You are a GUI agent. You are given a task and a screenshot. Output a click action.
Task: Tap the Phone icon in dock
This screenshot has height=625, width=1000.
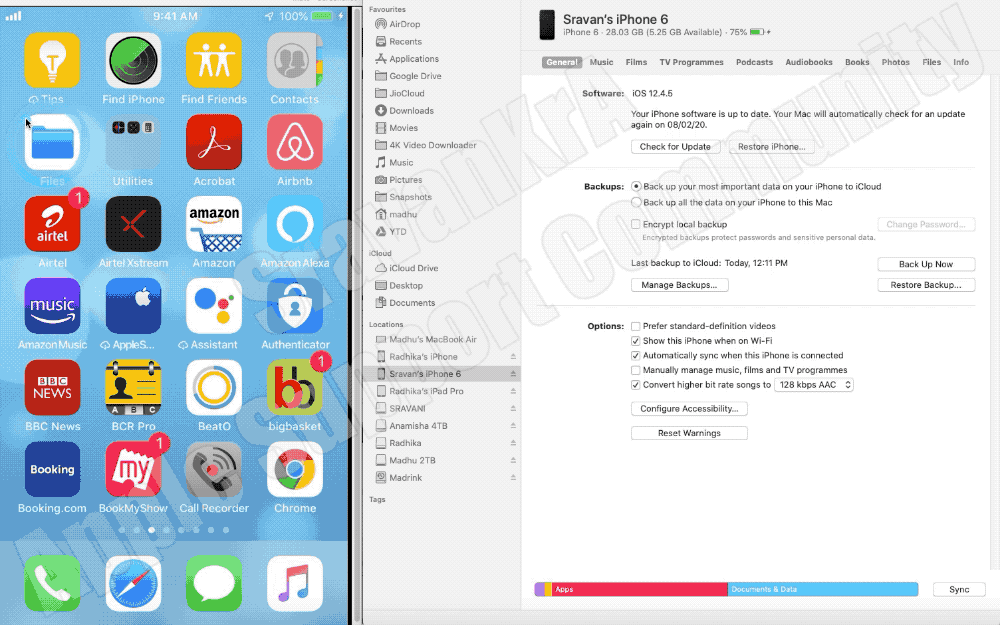(52, 584)
